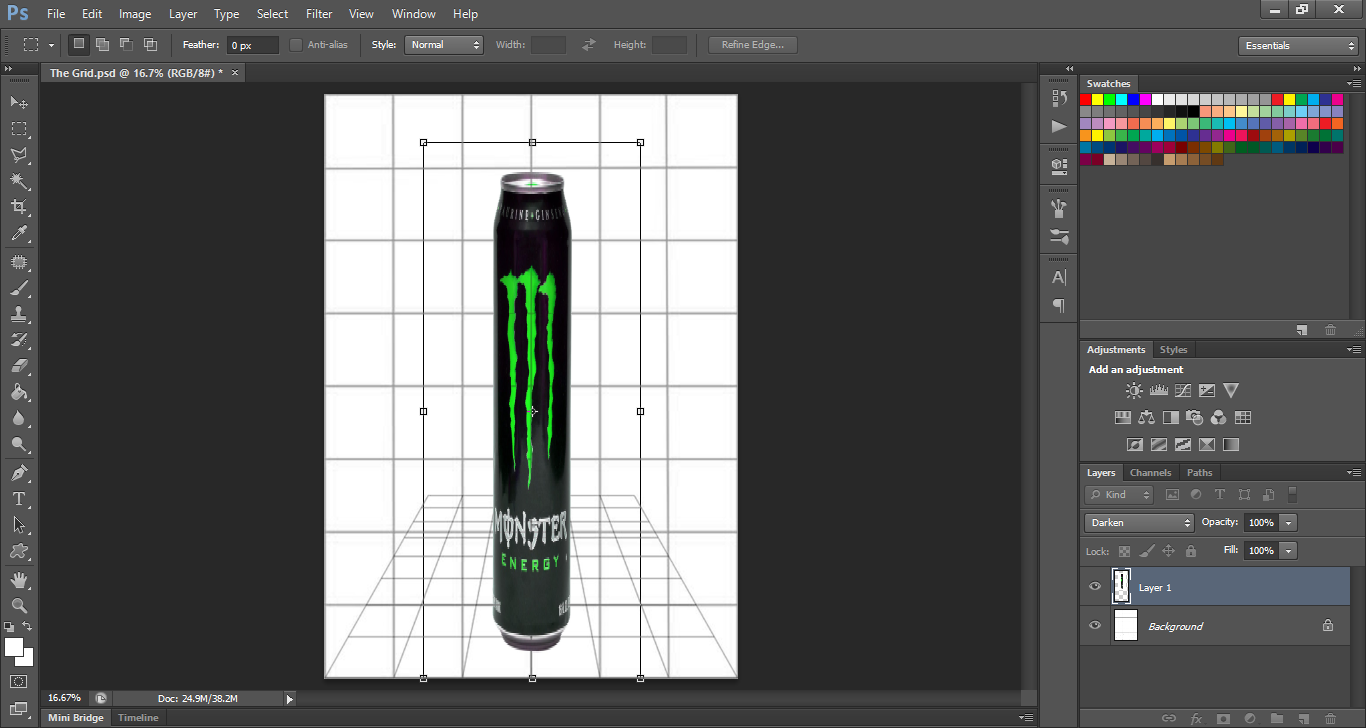The width and height of the screenshot is (1366, 728).
Task: Select the Horizontal Type tool
Action: [19, 498]
